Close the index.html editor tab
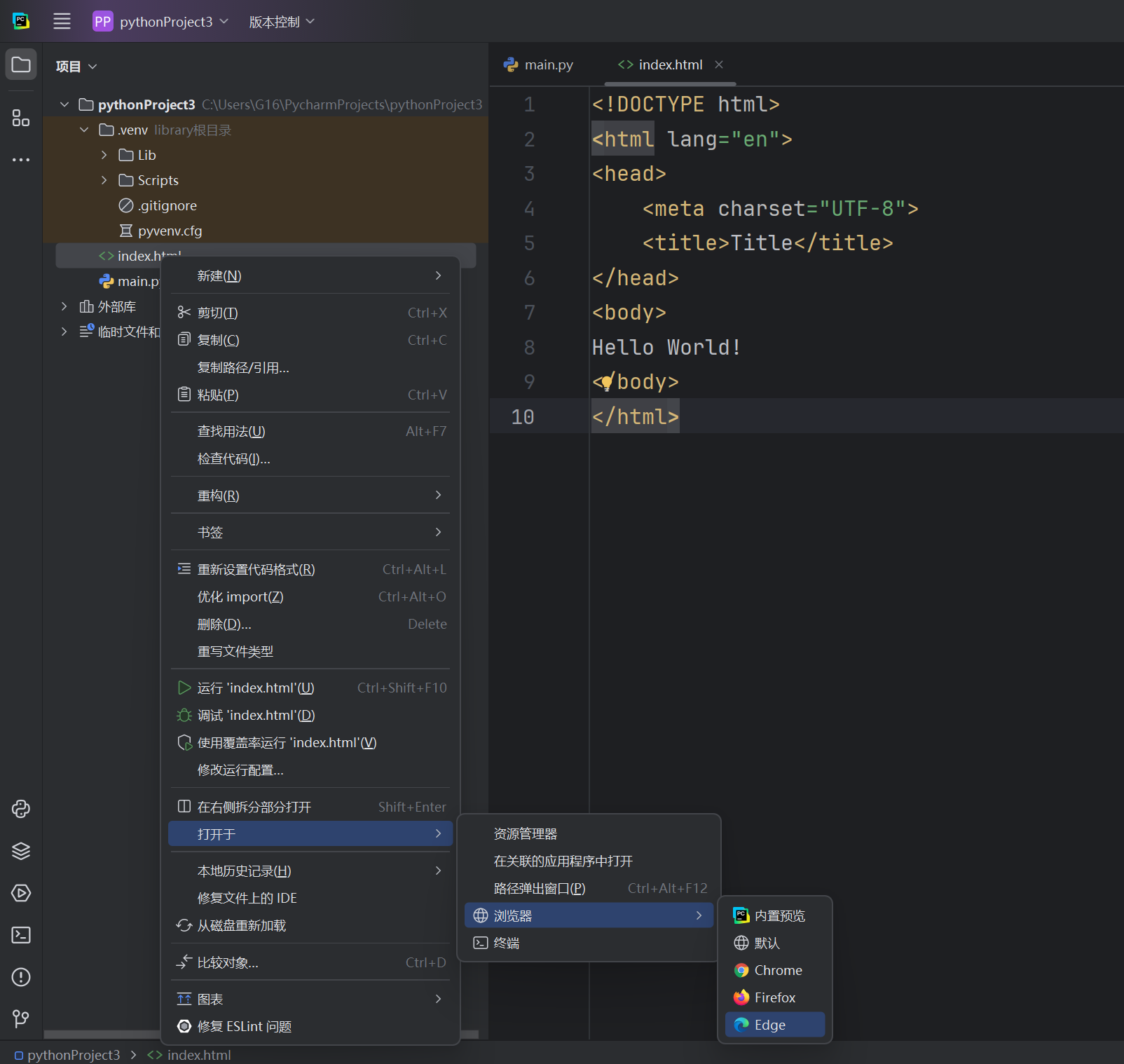Image resolution: width=1124 pixels, height=1064 pixels. [x=719, y=64]
